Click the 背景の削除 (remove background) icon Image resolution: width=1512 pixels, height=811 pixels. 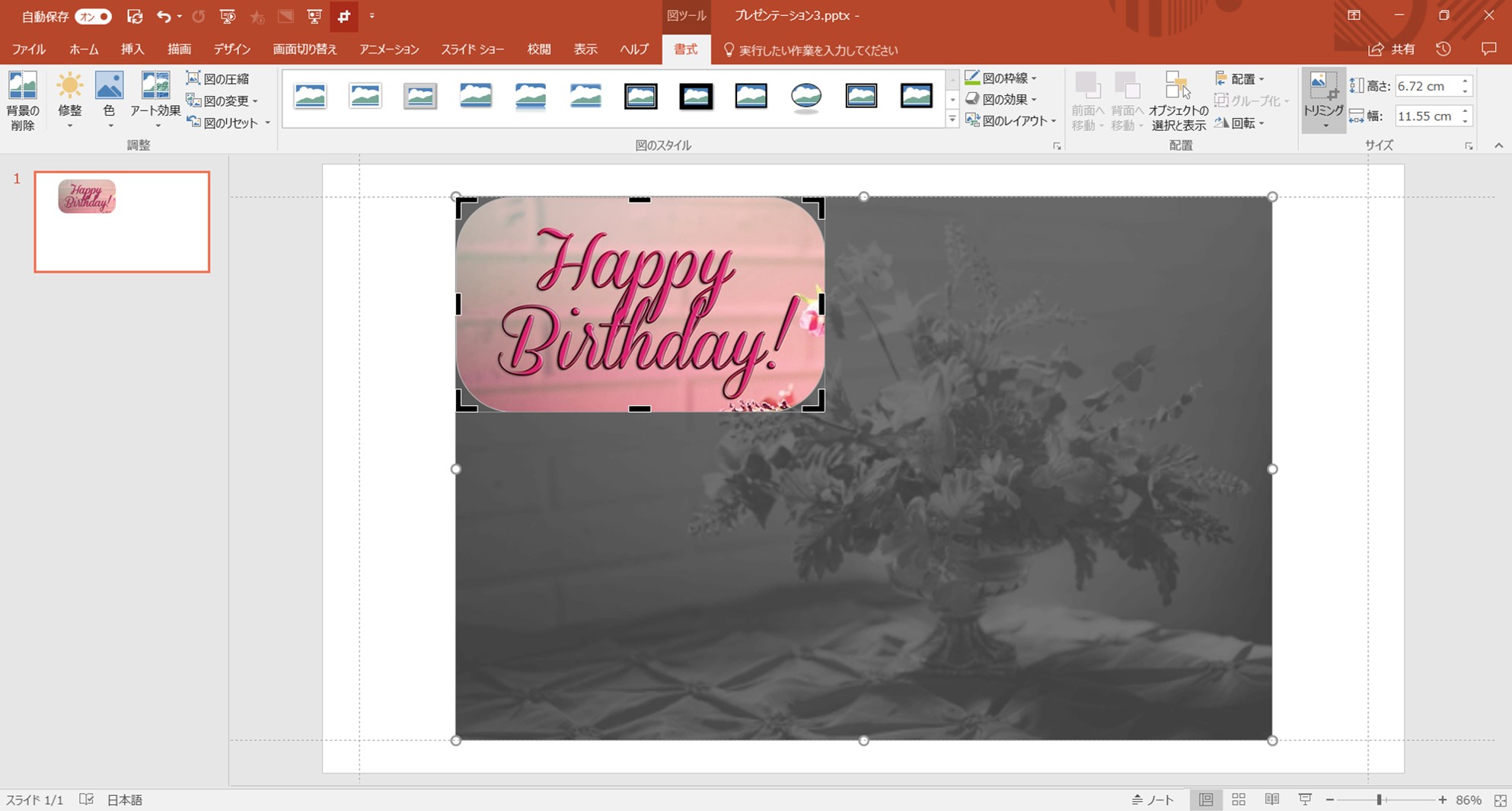point(22,100)
